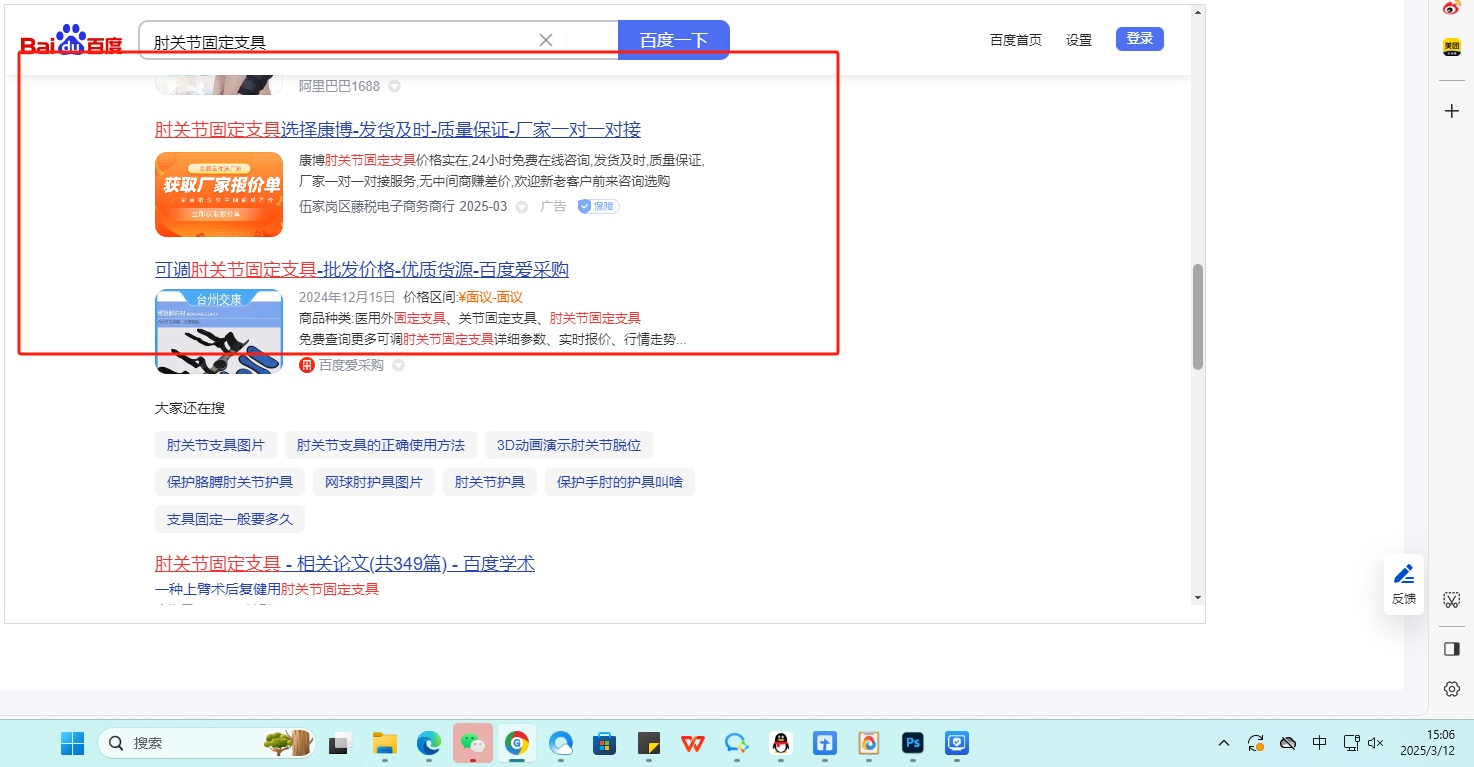Go to 百度首页 in top navigation
The width and height of the screenshot is (1474, 767).
1015,40
